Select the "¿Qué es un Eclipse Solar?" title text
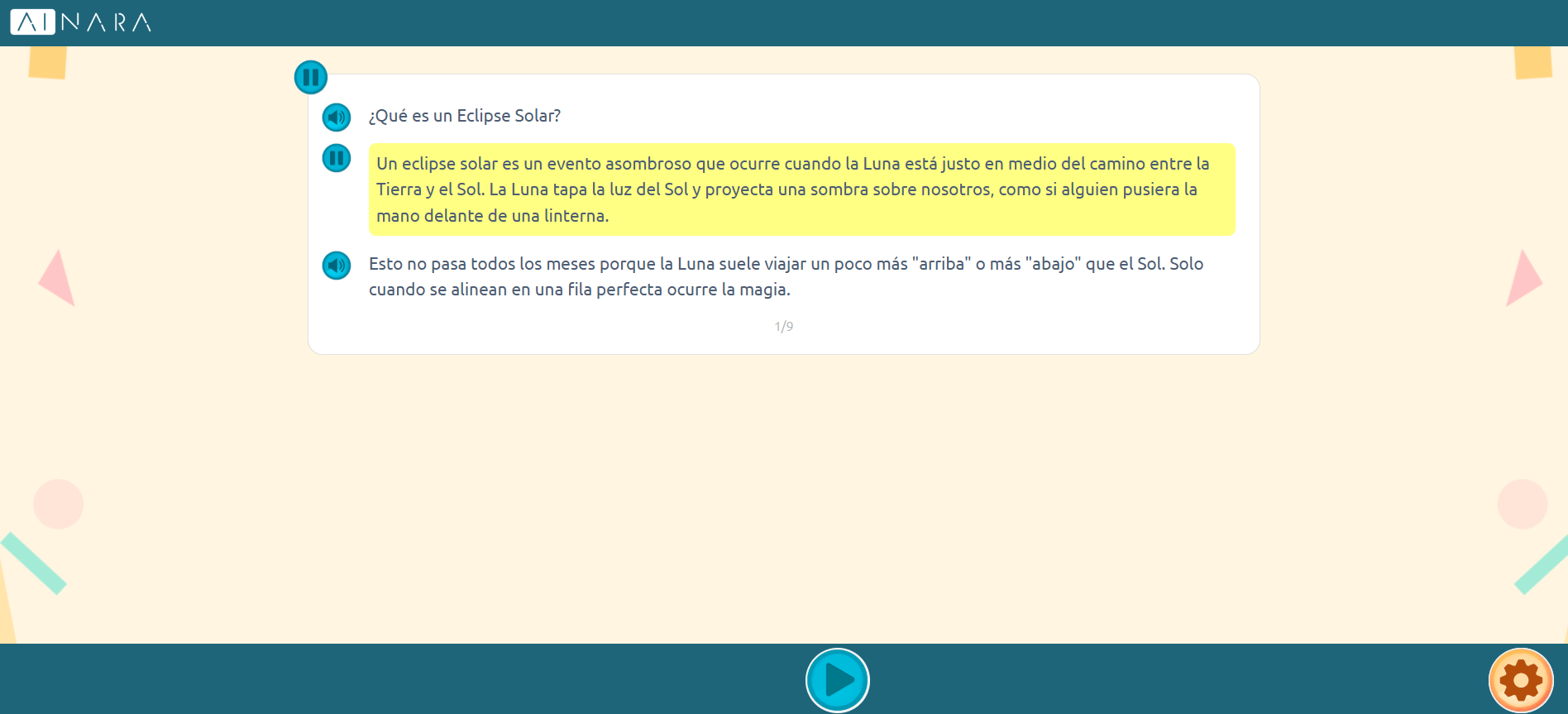 (465, 117)
